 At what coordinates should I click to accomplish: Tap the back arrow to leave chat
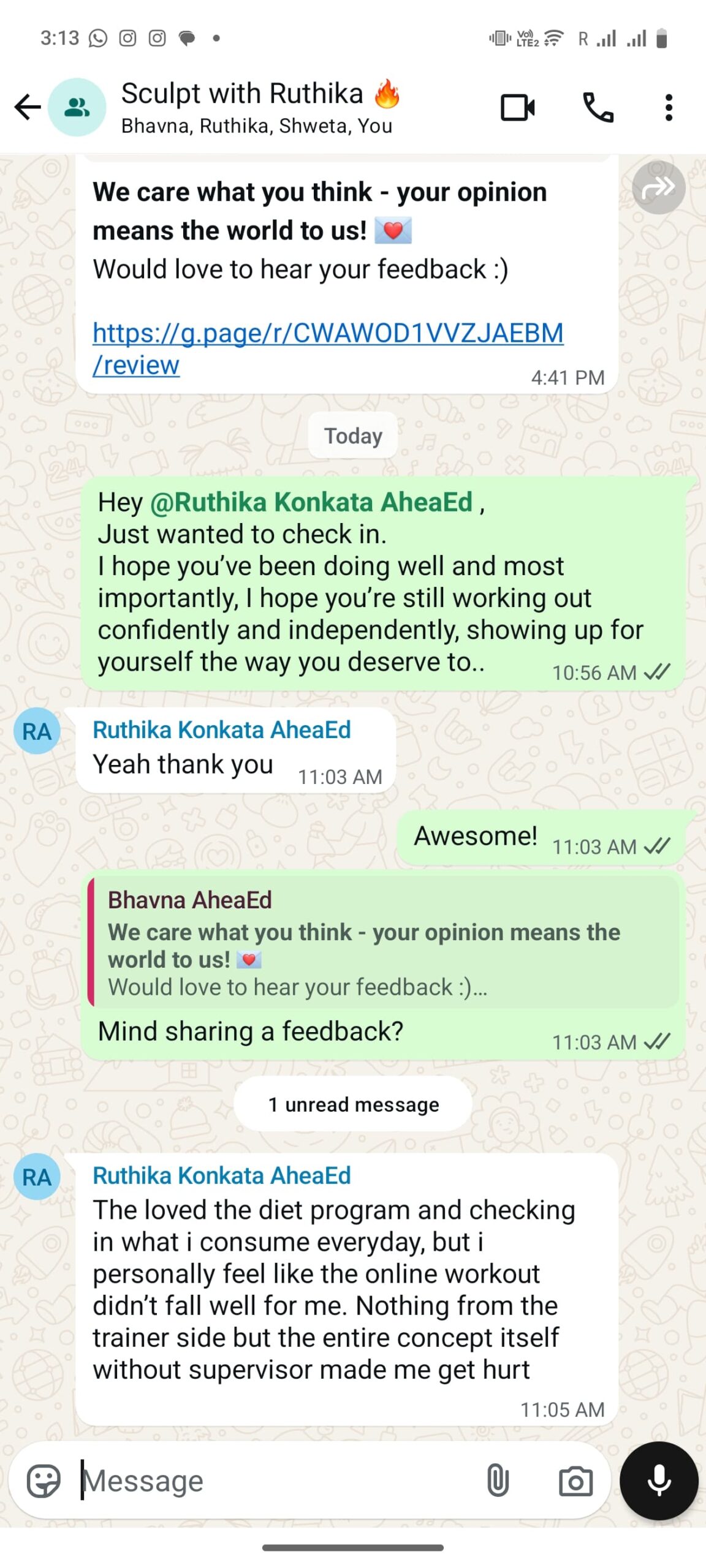pos(27,107)
